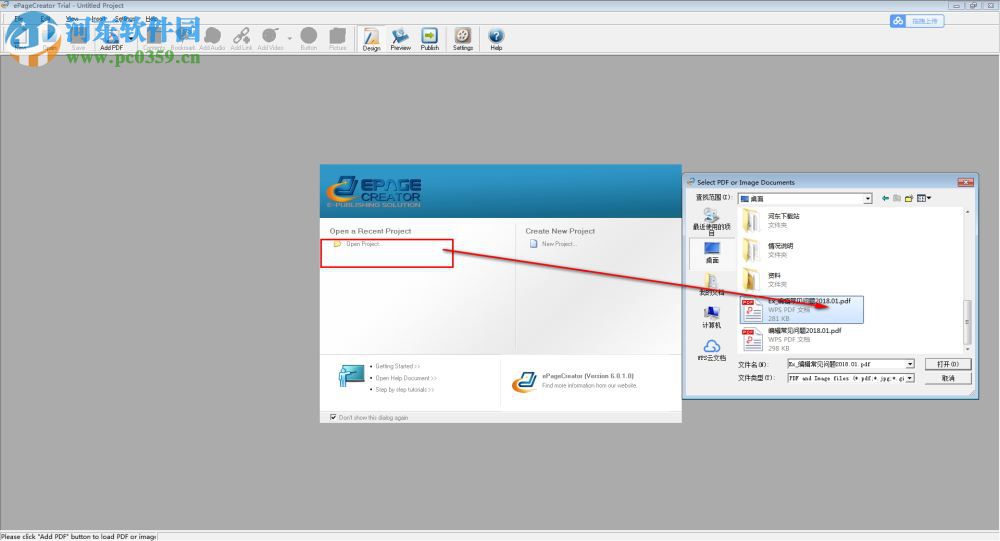This screenshot has height=541, width=1000.
Task: Click ePageCreator website info text
Action: tap(589, 386)
